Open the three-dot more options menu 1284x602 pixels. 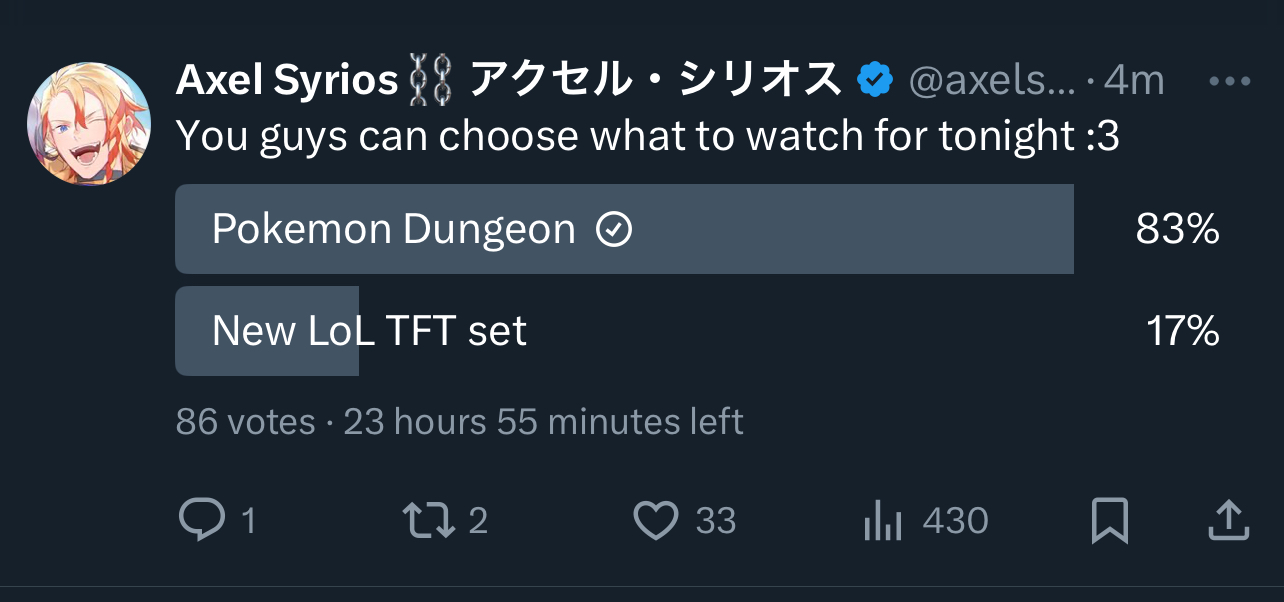[x=1230, y=81]
